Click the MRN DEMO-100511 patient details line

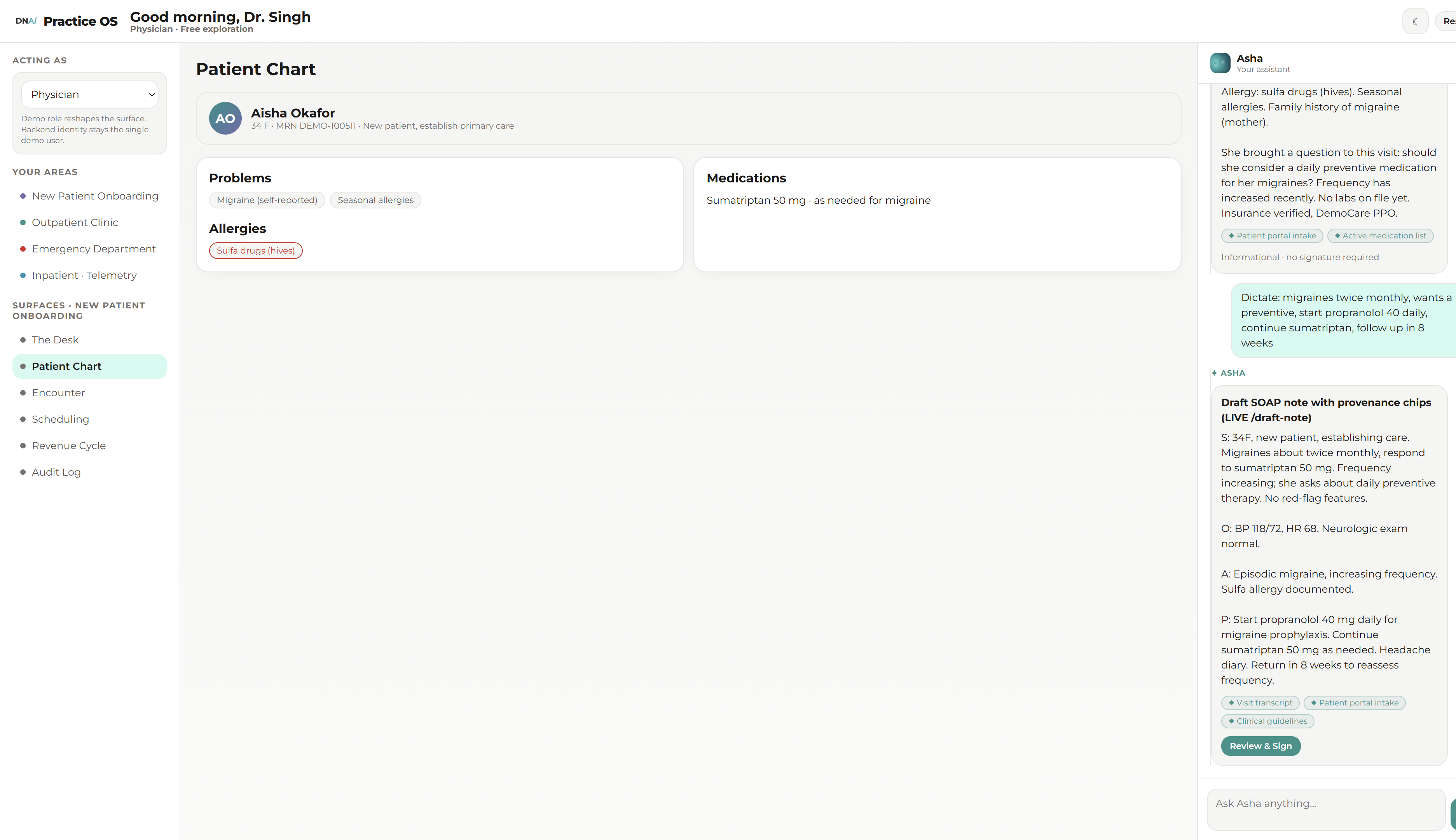coord(382,126)
